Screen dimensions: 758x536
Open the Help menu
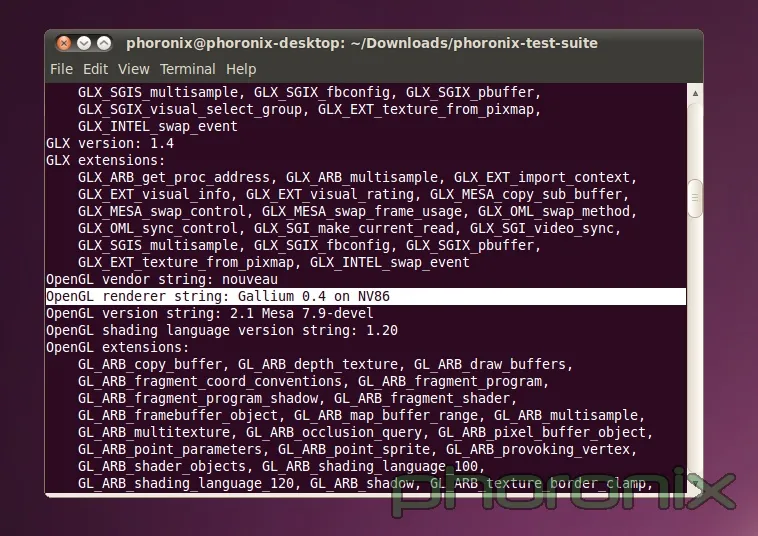[x=241, y=69]
